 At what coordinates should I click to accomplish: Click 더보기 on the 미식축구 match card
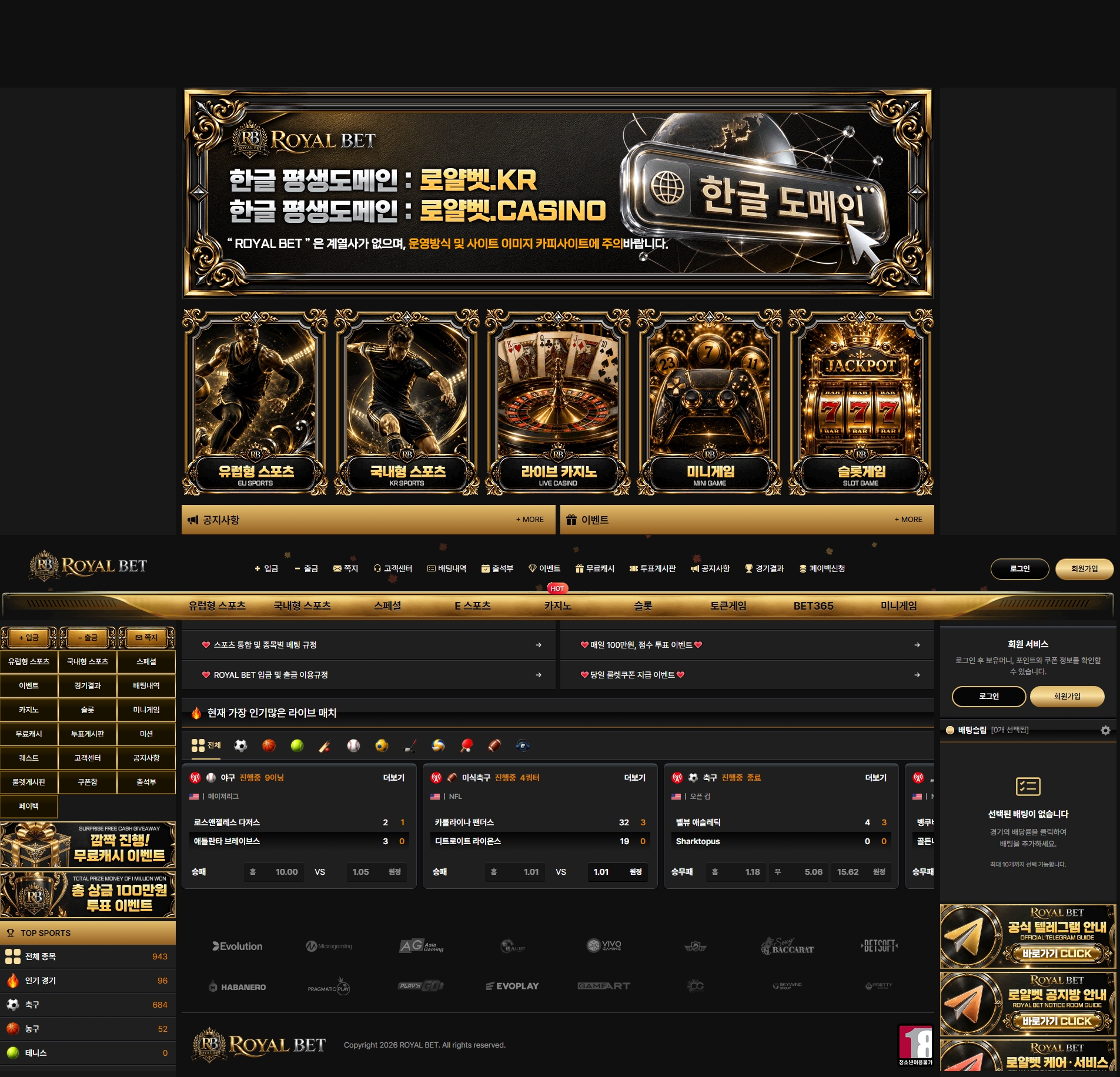635,777
